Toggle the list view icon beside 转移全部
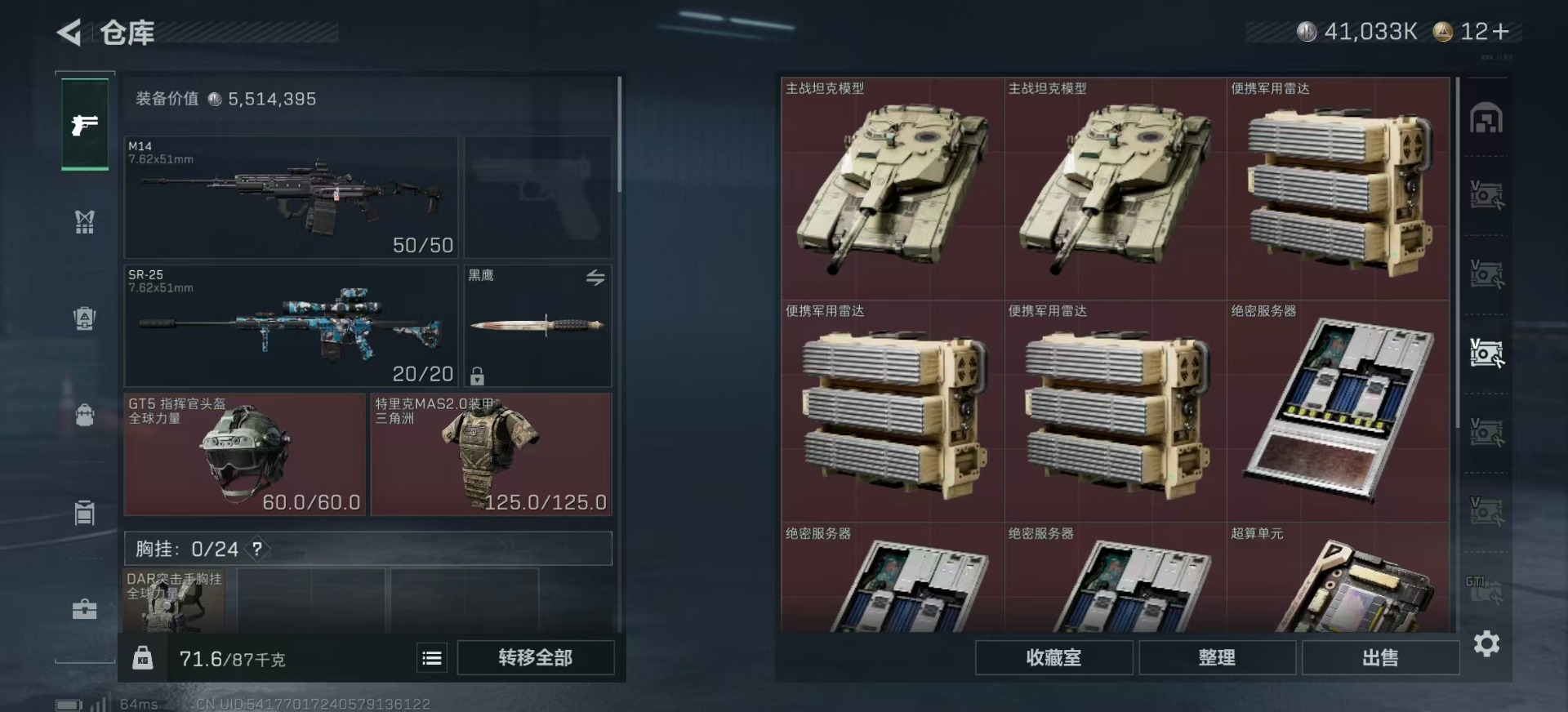The image size is (1568, 712). click(x=432, y=657)
